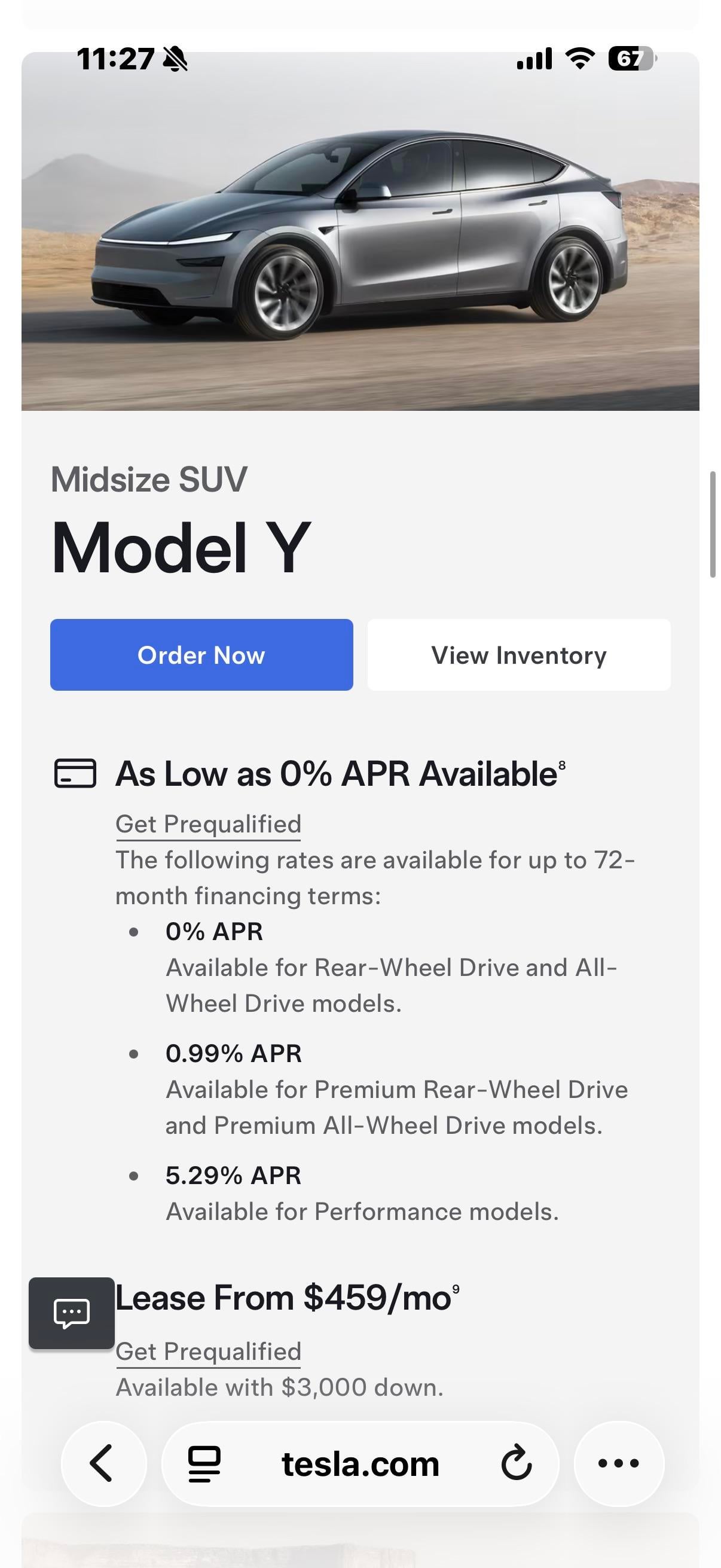721x1568 pixels.
Task: Tap footnote 8 after APR Available
Action: pos(561,764)
